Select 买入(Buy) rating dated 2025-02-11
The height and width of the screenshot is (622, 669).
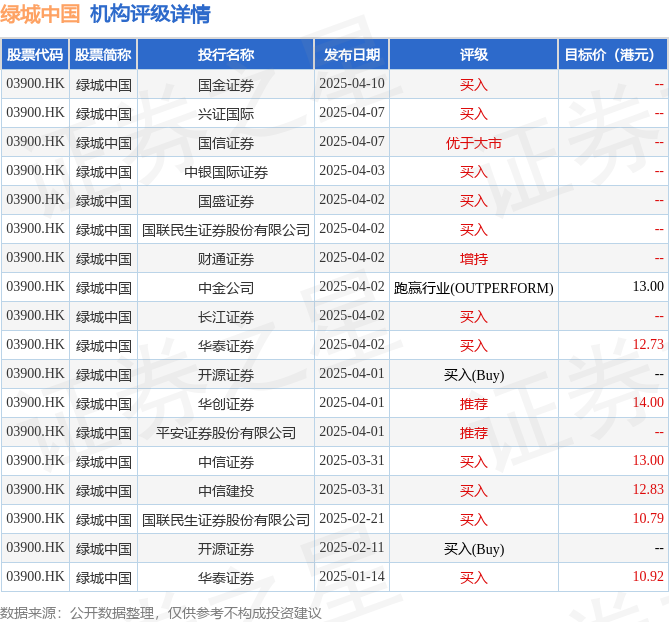[x=474, y=549]
